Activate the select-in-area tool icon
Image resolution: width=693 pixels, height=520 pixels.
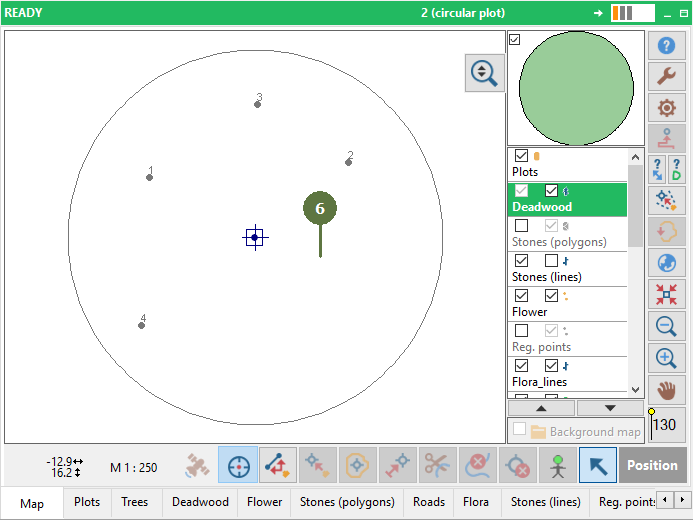tap(666, 201)
